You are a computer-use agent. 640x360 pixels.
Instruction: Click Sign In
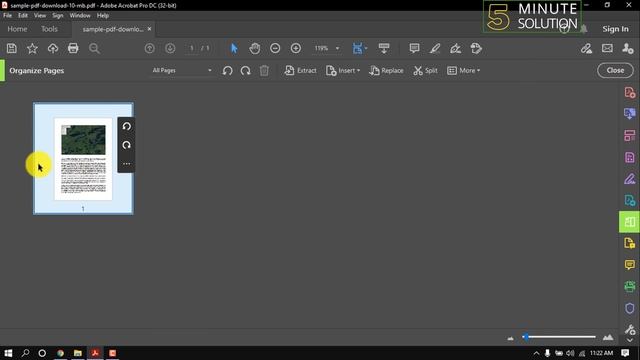pos(616,29)
